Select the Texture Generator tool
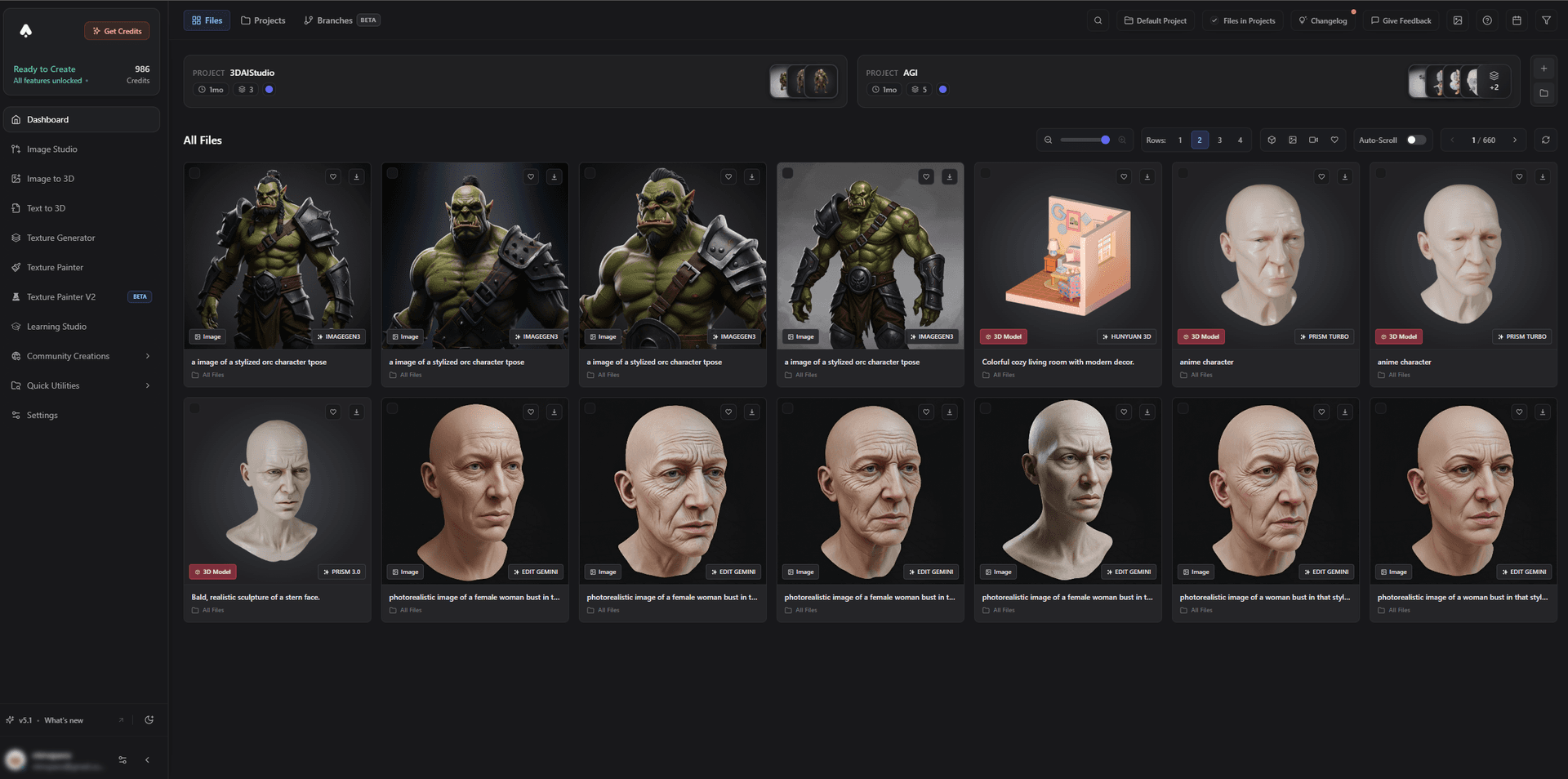The height and width of the screenshot is (779, 1568). click(x=61, y=238)
